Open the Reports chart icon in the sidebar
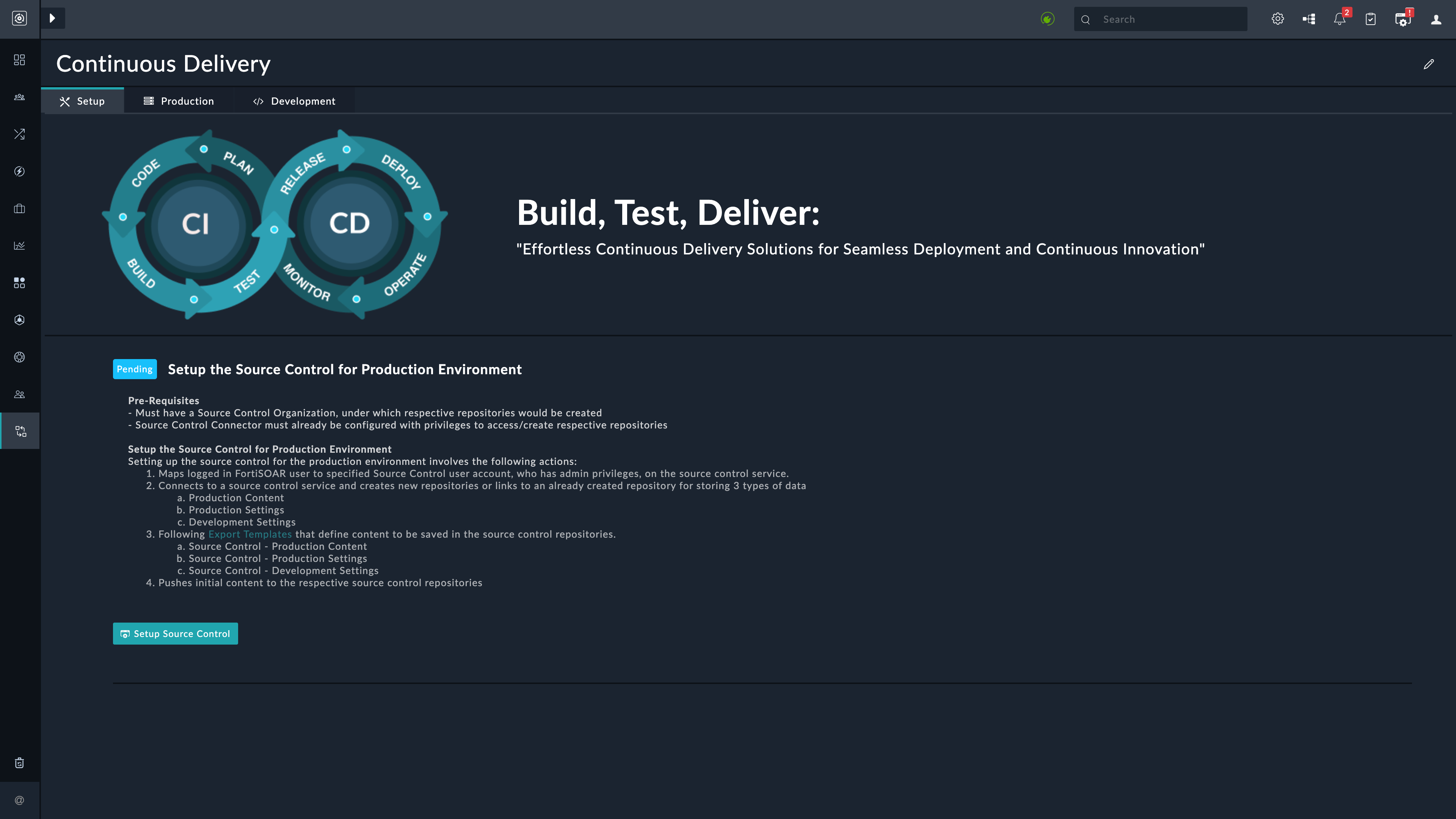The width and height of the screenshot is (1456, 819). pos(19,245)
